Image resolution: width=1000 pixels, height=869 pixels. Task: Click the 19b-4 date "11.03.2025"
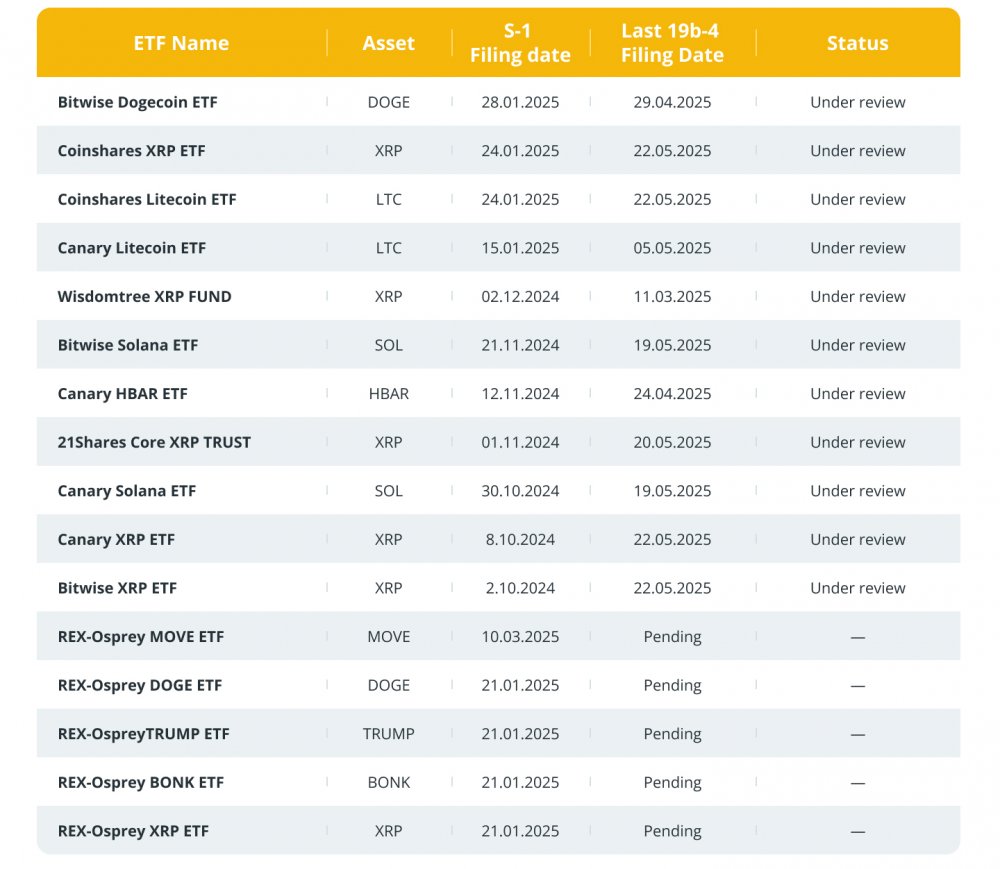click(x=672, y=296)
